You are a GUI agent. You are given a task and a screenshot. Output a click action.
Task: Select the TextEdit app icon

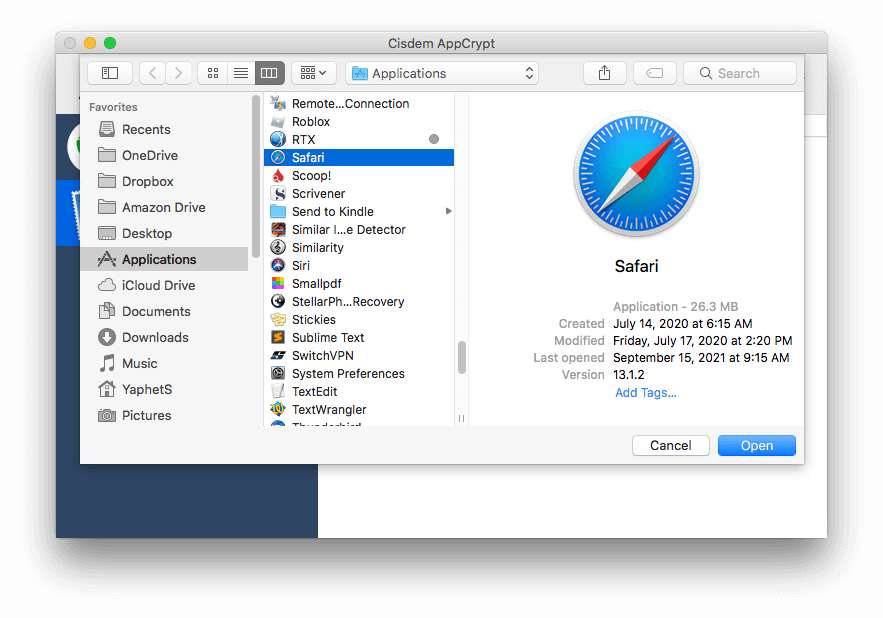point(278,392)
